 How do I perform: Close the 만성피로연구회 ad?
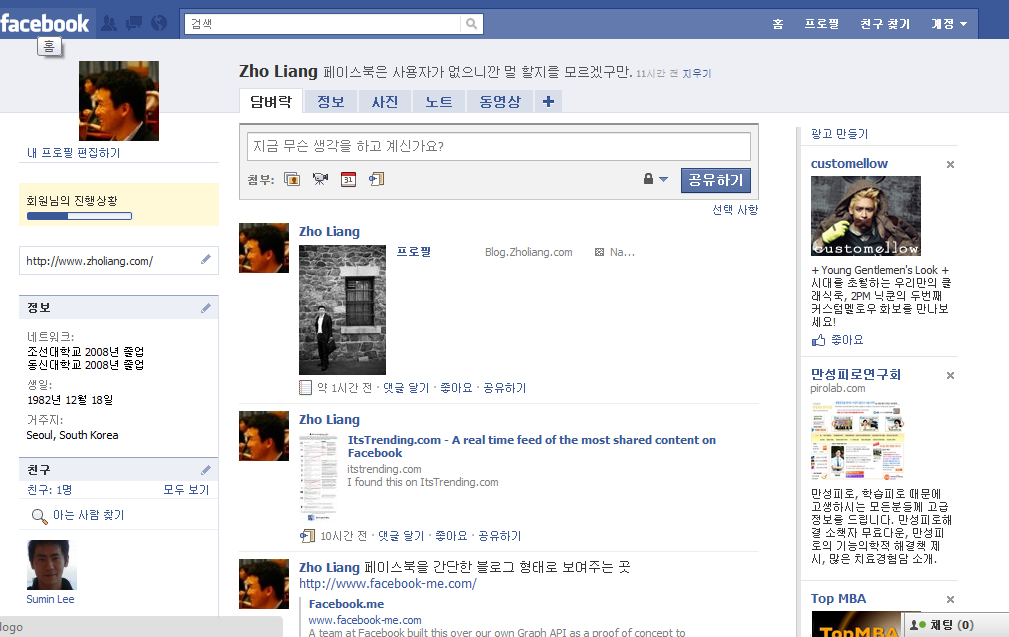click(x=950, y=376)
